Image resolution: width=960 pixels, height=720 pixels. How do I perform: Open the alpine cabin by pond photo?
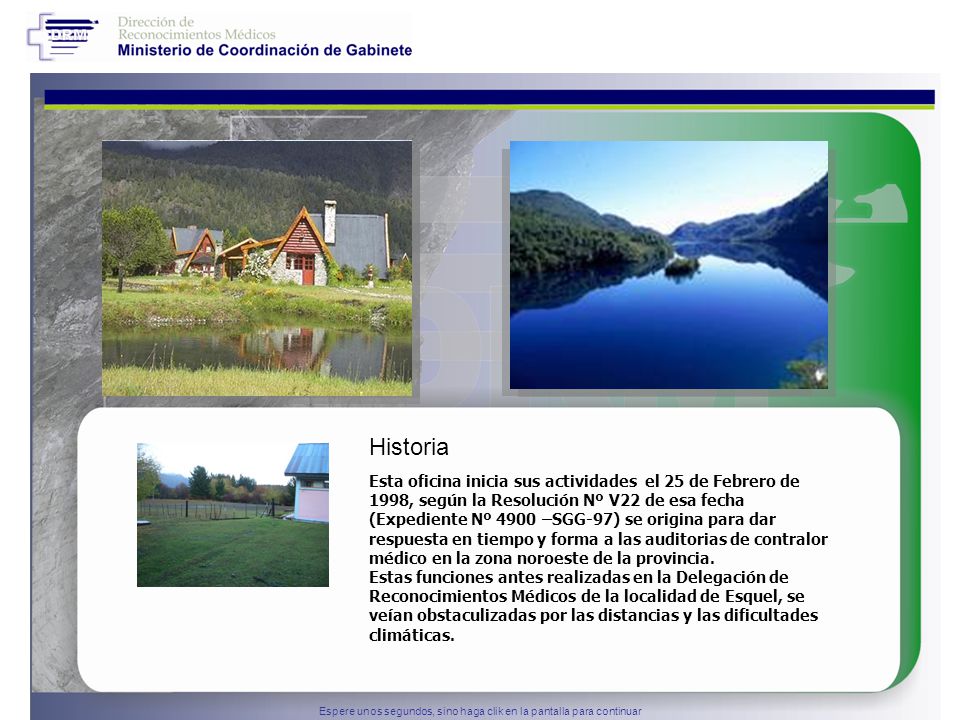point(257,268)
